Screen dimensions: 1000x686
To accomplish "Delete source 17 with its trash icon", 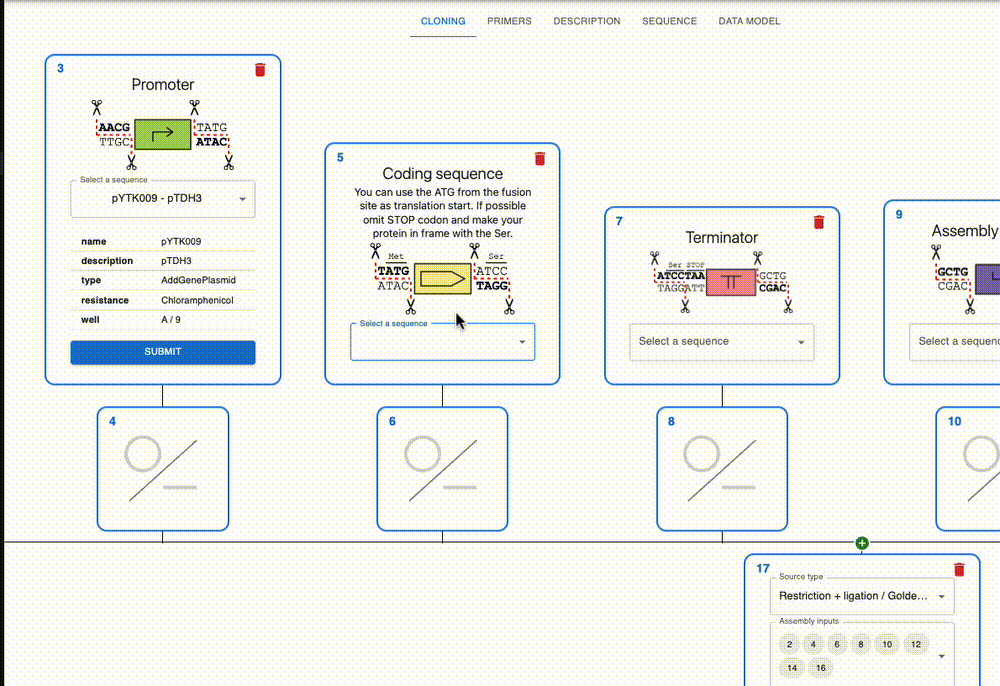I will [x=959, y=569].
